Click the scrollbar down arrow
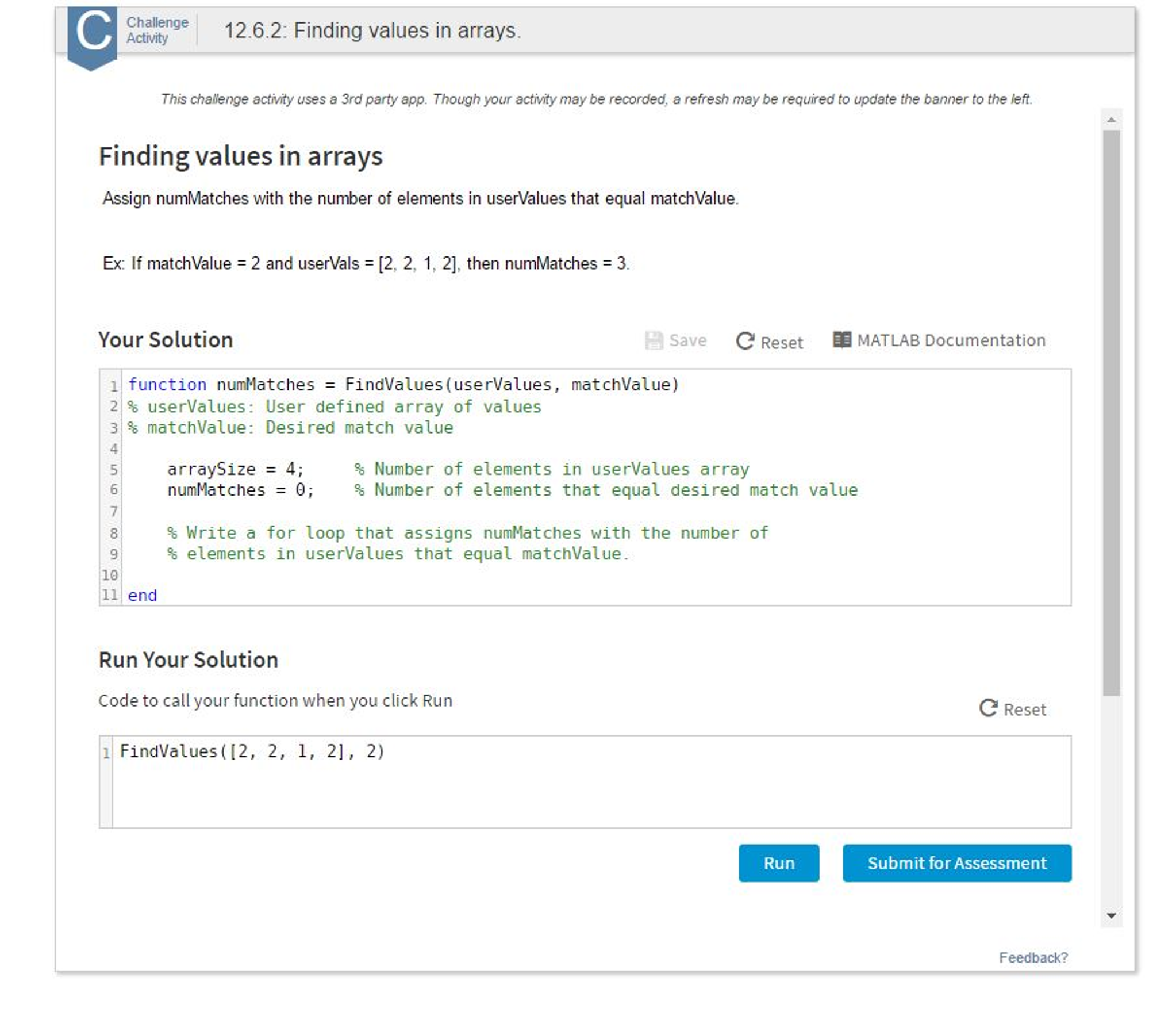The width and height of the screenshot is (1176, 1020). click(1110, 915)
